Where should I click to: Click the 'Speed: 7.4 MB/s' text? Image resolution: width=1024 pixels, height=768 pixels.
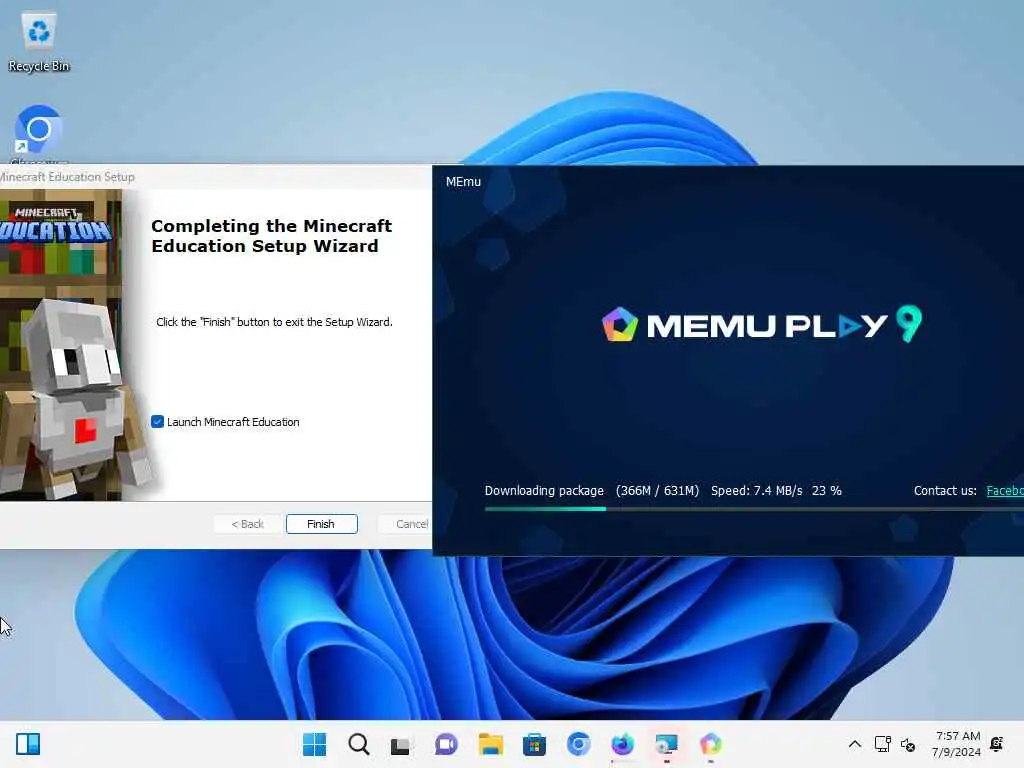(756, 490)
